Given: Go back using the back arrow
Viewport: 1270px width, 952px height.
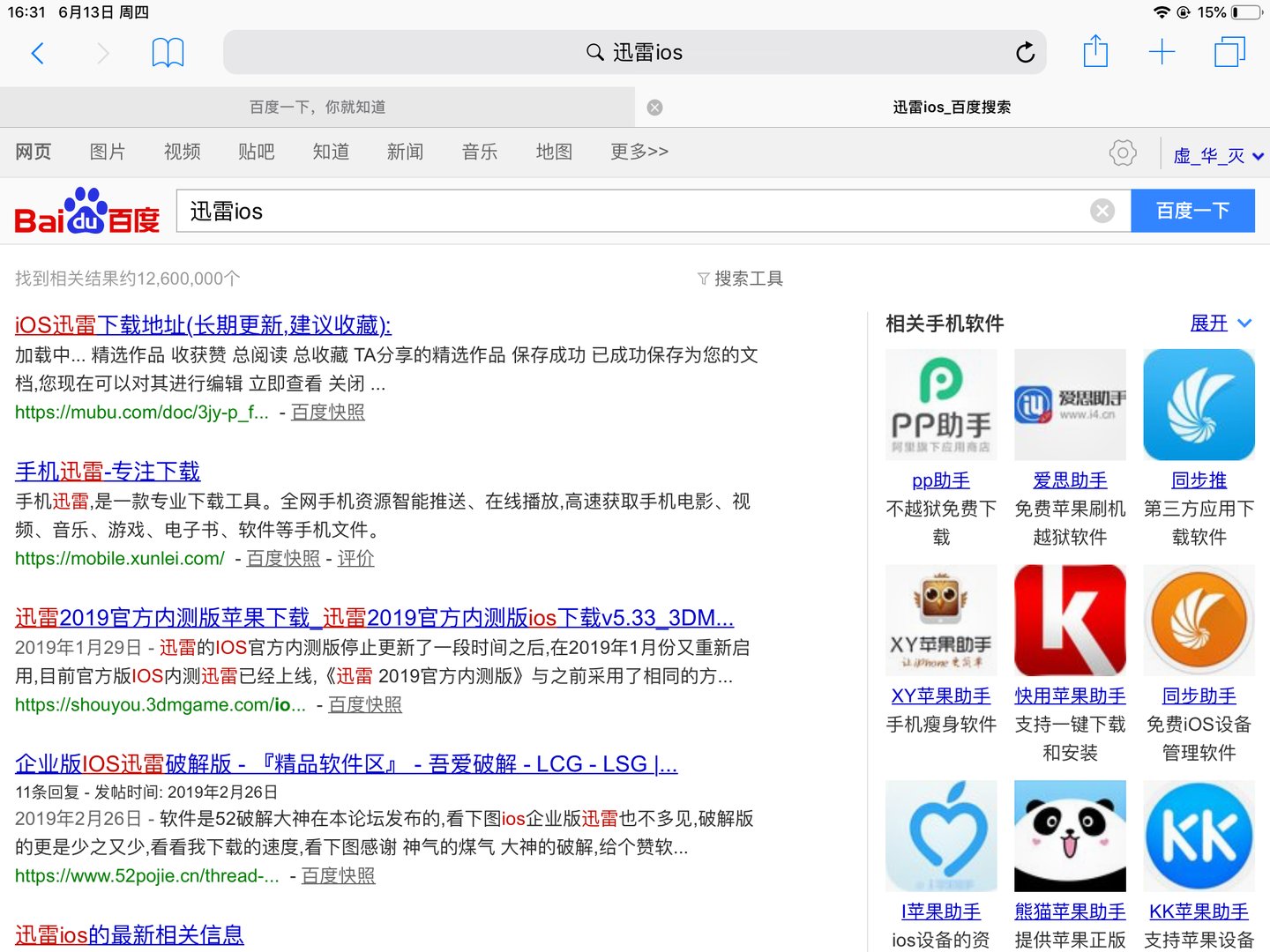Looking at the screenshot, I should click(x=37, y=53).
